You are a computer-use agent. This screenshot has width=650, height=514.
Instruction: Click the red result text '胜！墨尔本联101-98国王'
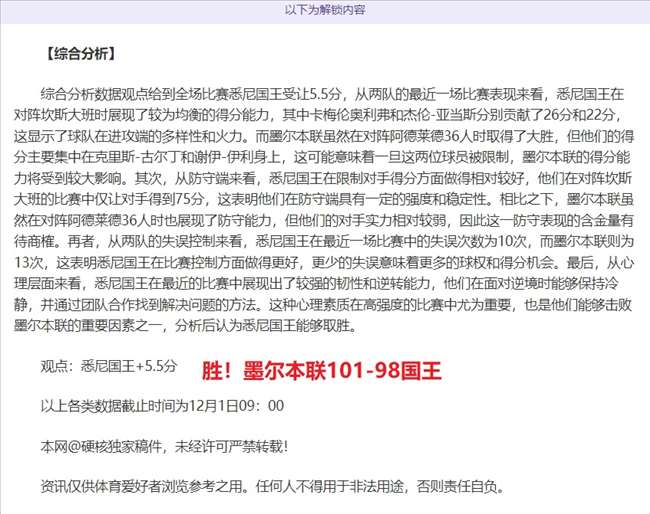tap(322, 371)
